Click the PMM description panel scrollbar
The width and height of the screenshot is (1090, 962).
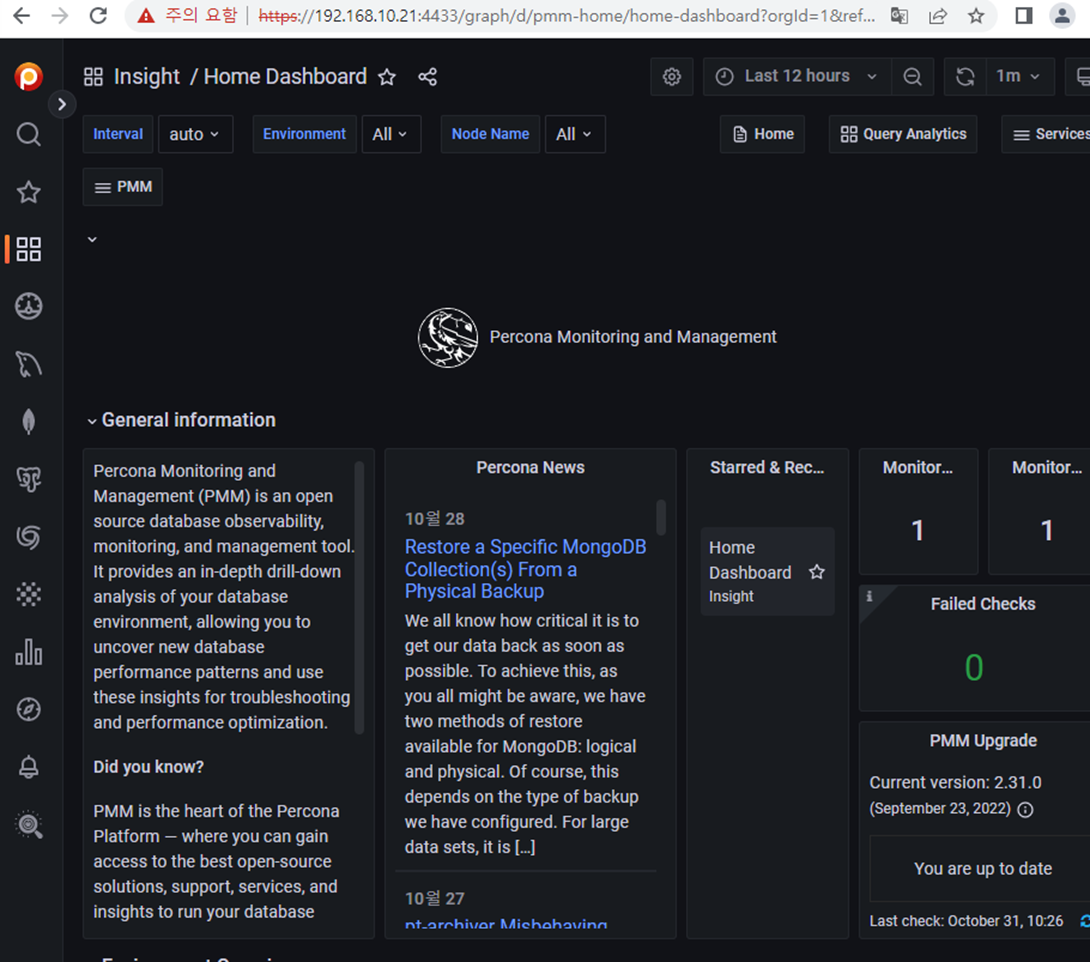(x=359, y=597)
